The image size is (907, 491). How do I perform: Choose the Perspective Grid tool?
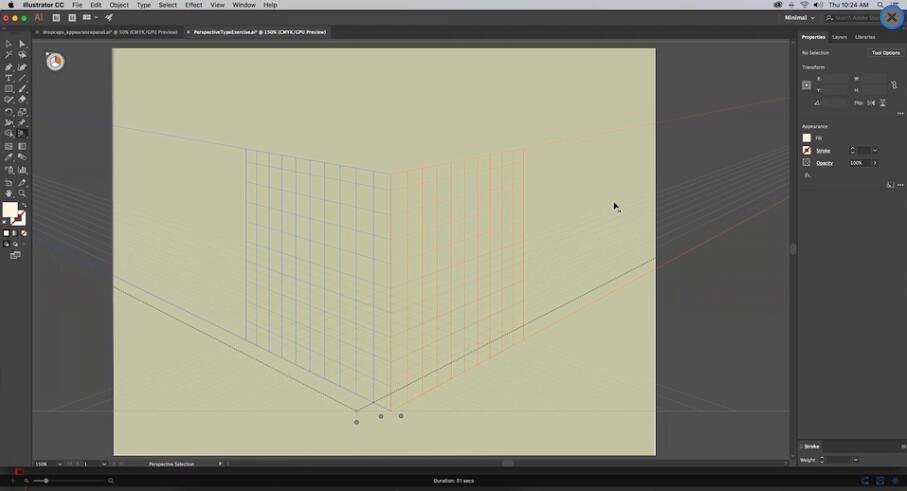coord(22,134)
